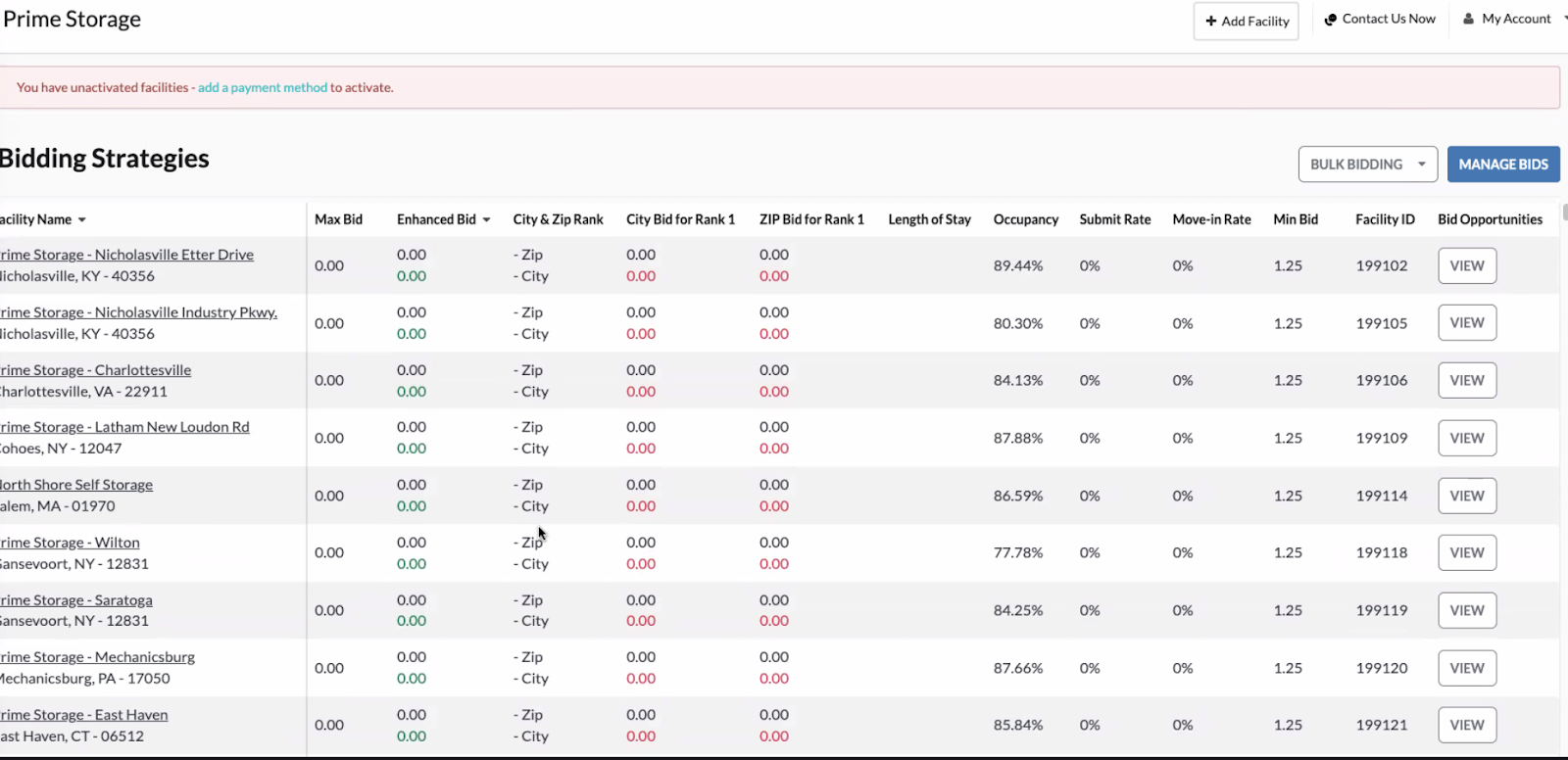
Task: View bid opportunities for facility 199121
Action: click(1467, 725)
